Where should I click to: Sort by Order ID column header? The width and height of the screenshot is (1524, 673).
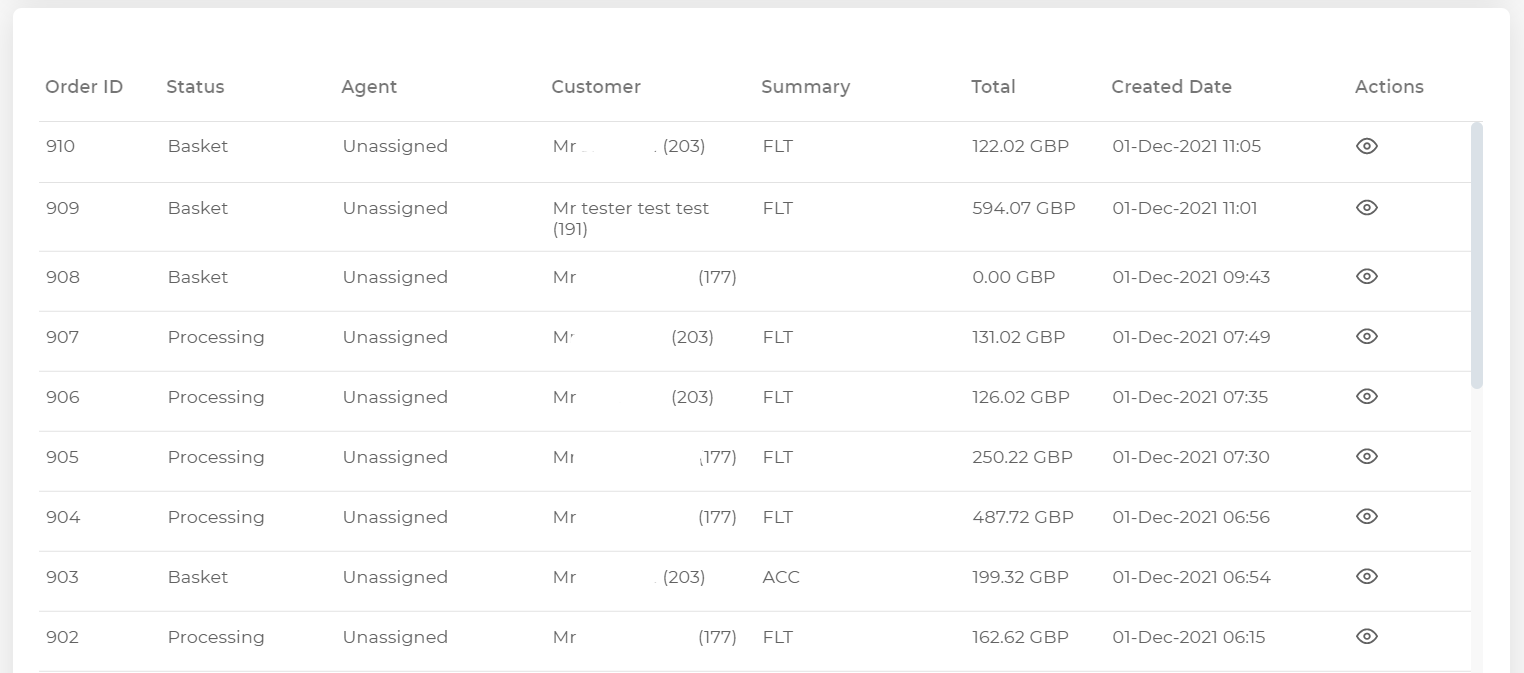tap(84, 87)
